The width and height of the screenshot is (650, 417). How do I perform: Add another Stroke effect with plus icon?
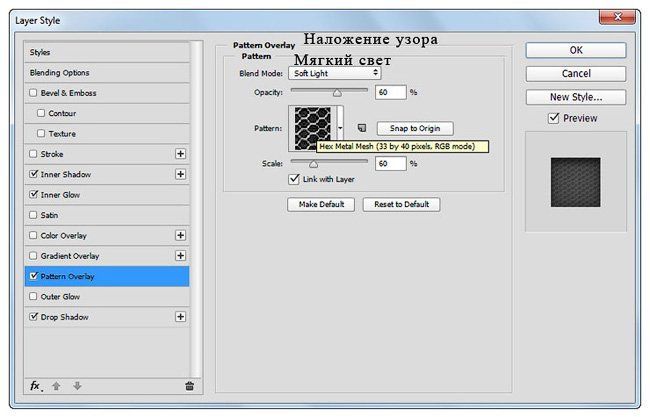180,154
